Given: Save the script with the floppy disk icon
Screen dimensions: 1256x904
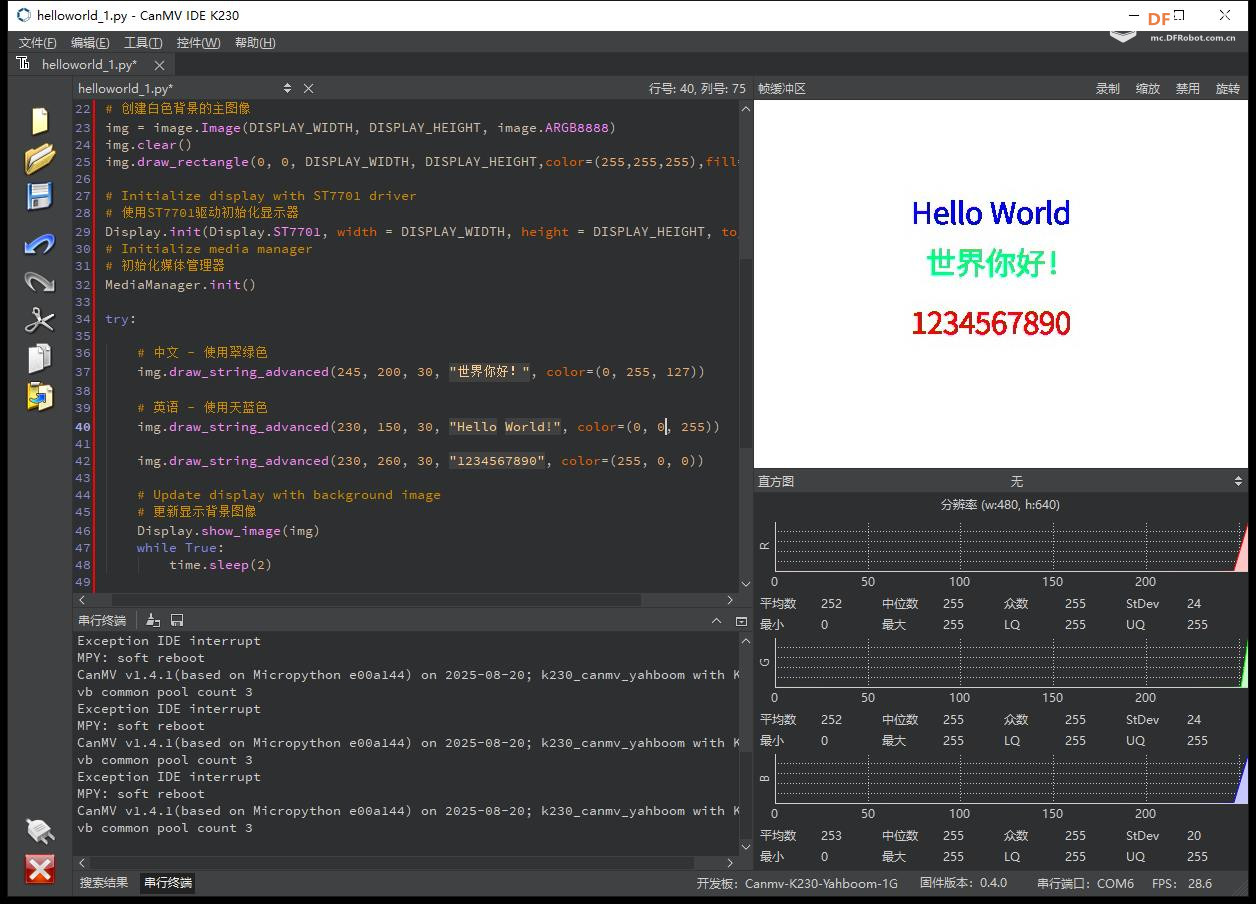Looking at the screenshot, I should pos(39,196).
